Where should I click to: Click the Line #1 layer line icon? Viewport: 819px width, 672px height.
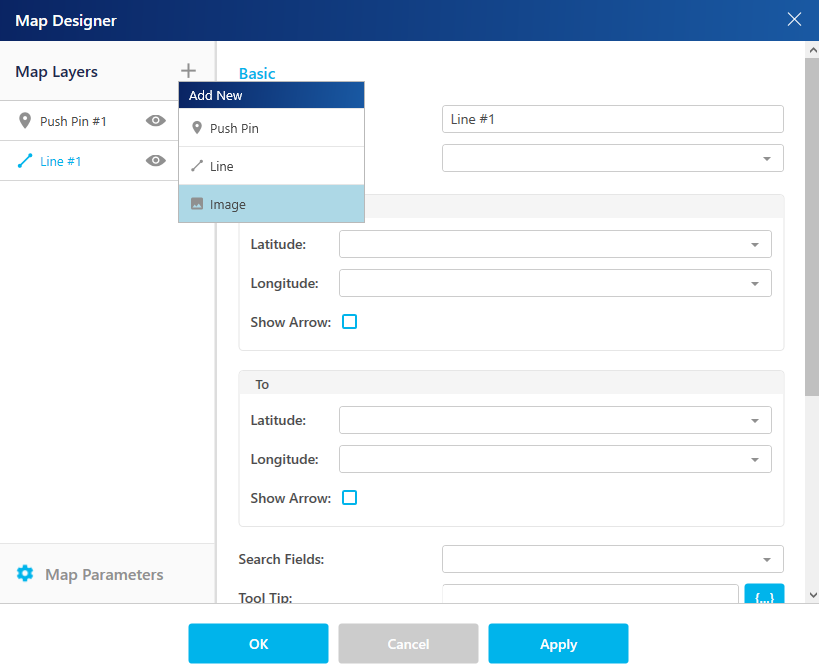[x=25, y=161]
